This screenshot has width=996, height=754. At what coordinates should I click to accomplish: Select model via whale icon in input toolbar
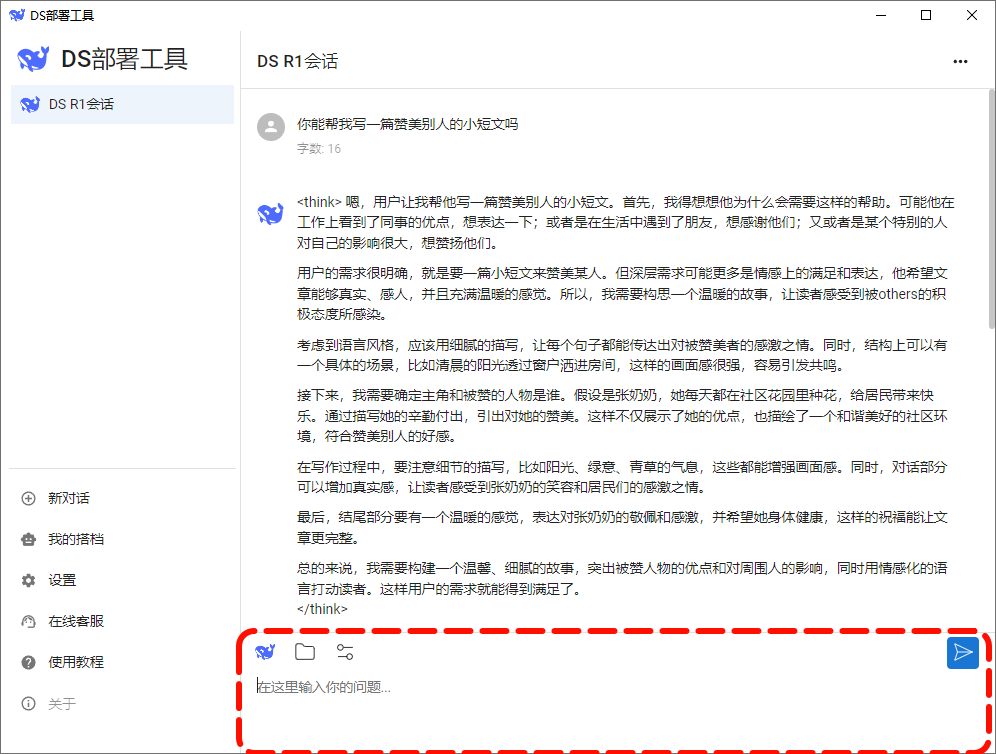point(265,652)
